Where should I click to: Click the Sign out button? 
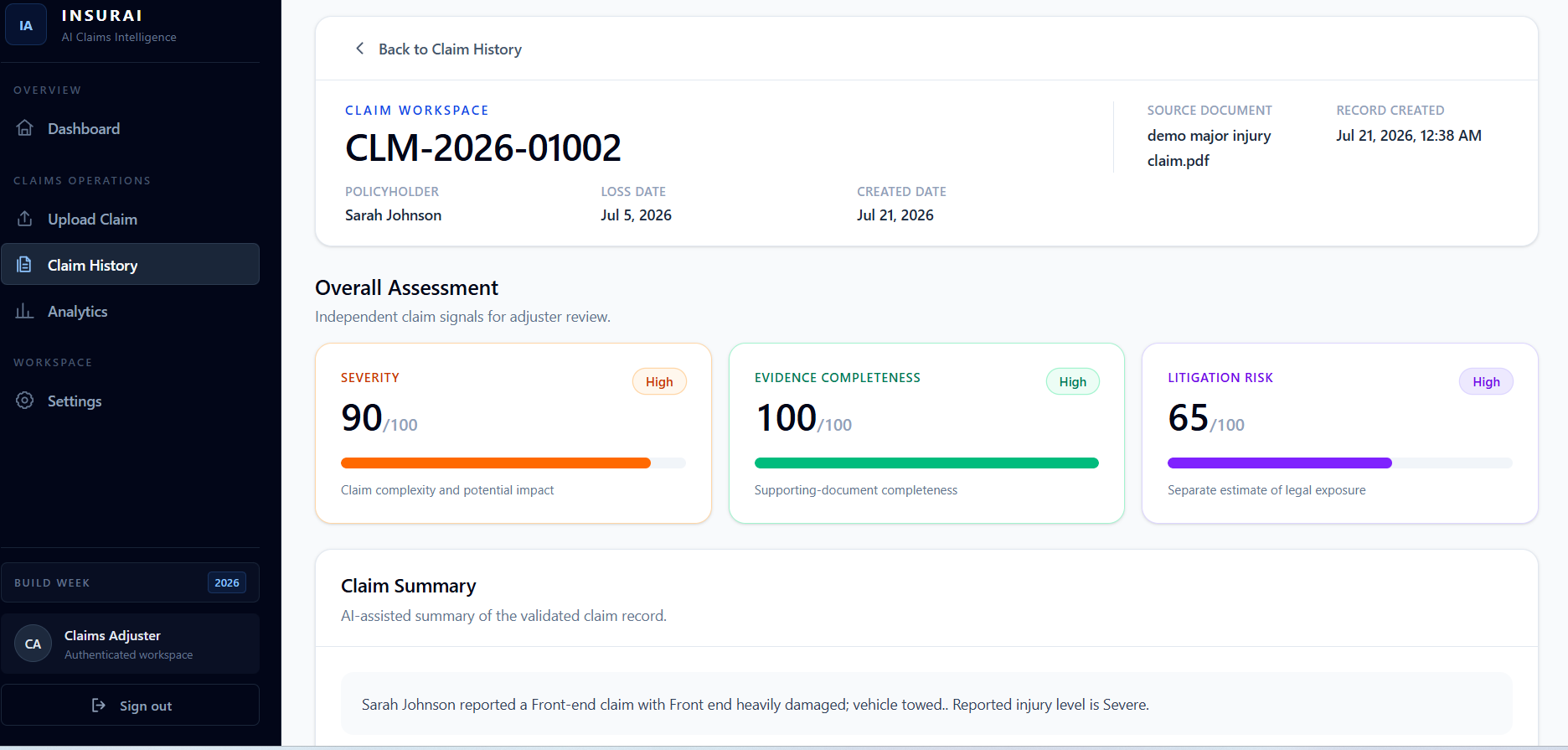[x=130, y=705]
